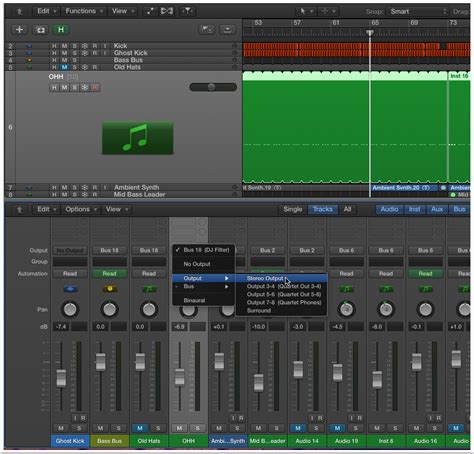The width and height of the screenshot is (474, 454).
Task: Select the Ambient Synth track in the list
Action: tap(136, 187)
